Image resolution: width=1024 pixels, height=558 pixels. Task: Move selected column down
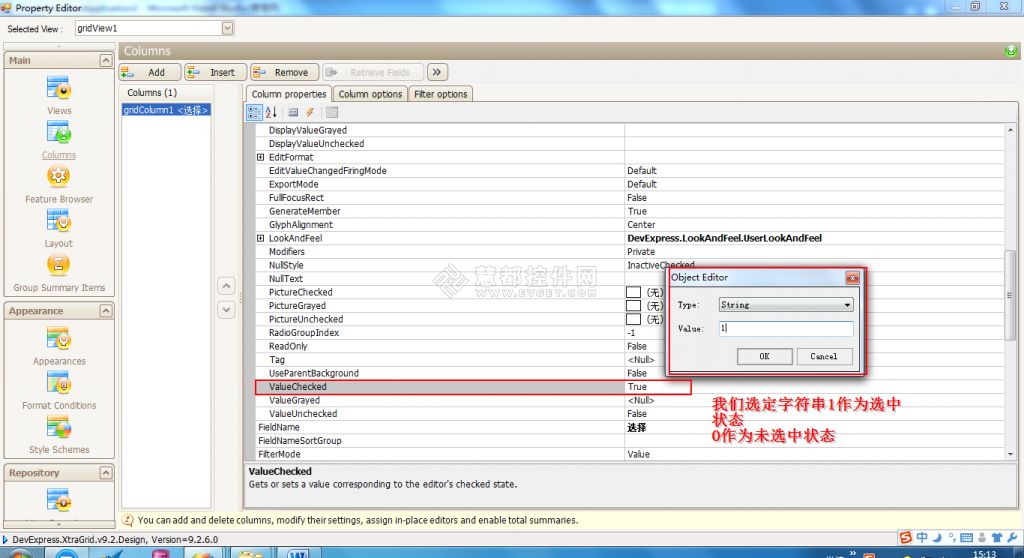pyautogui.click(x=226, y=309)
